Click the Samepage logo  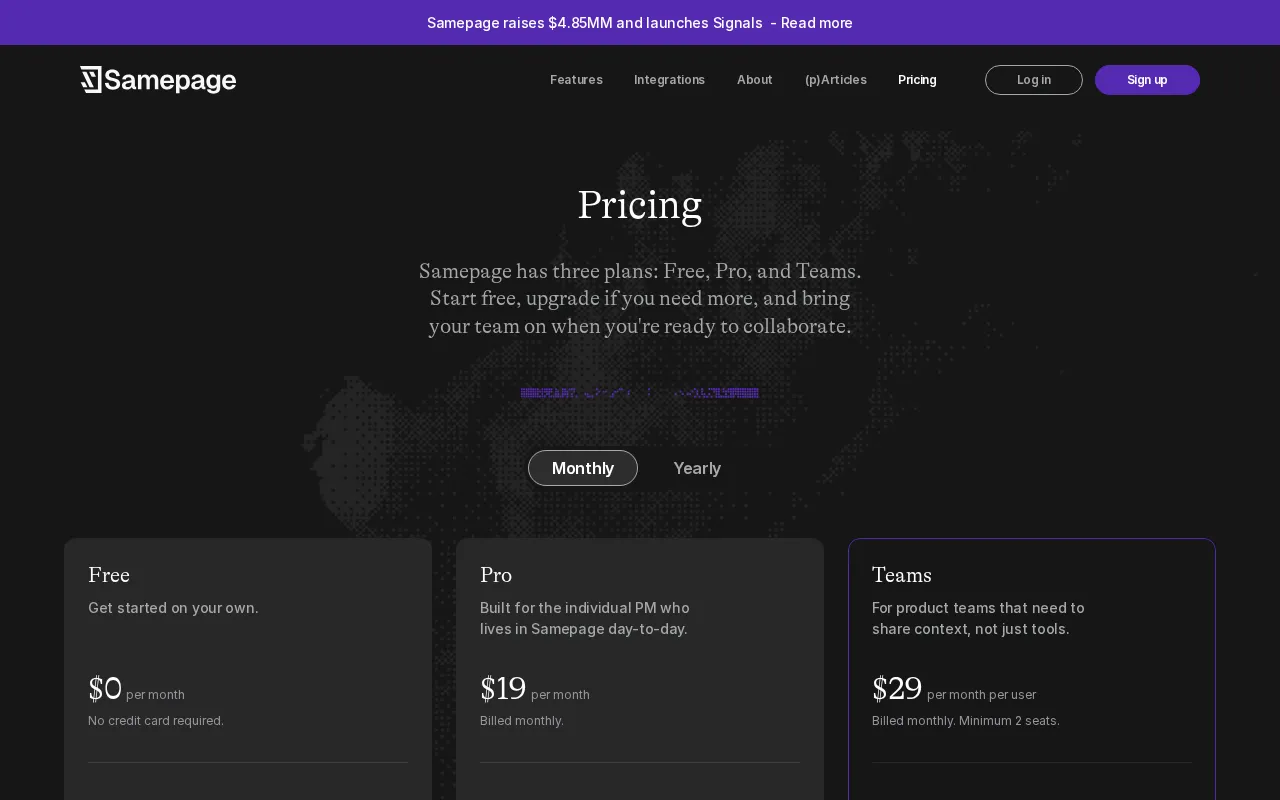tap(158, 80)
